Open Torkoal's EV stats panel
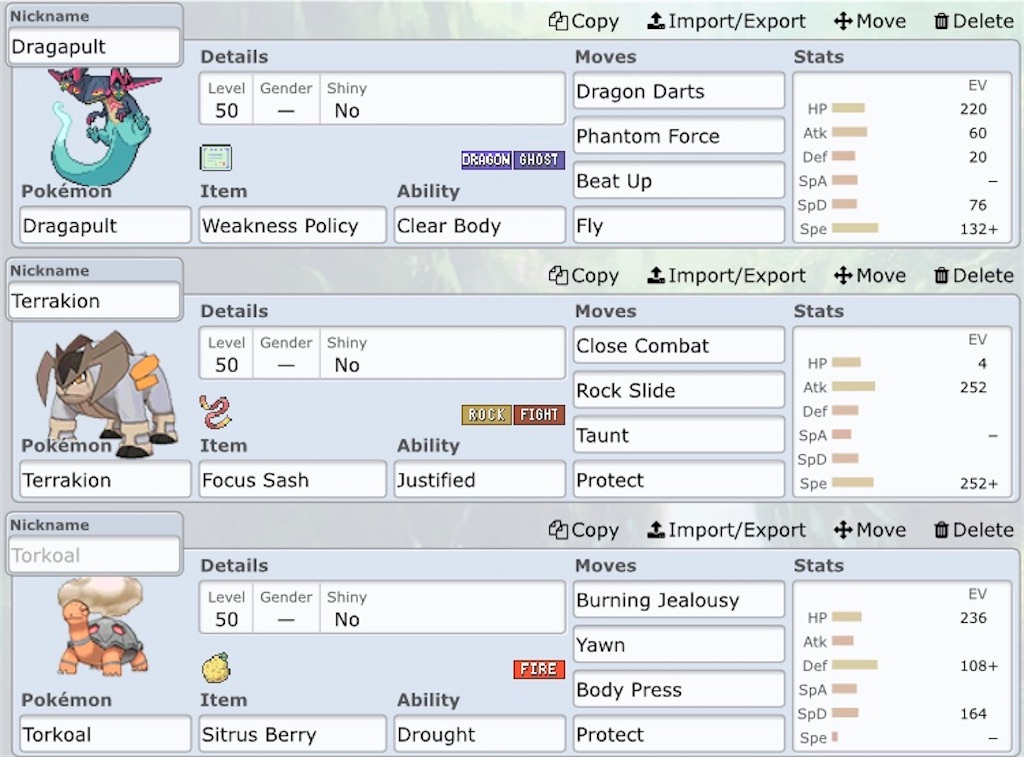The image size is (1024, 757). click(x=903, y=666)
